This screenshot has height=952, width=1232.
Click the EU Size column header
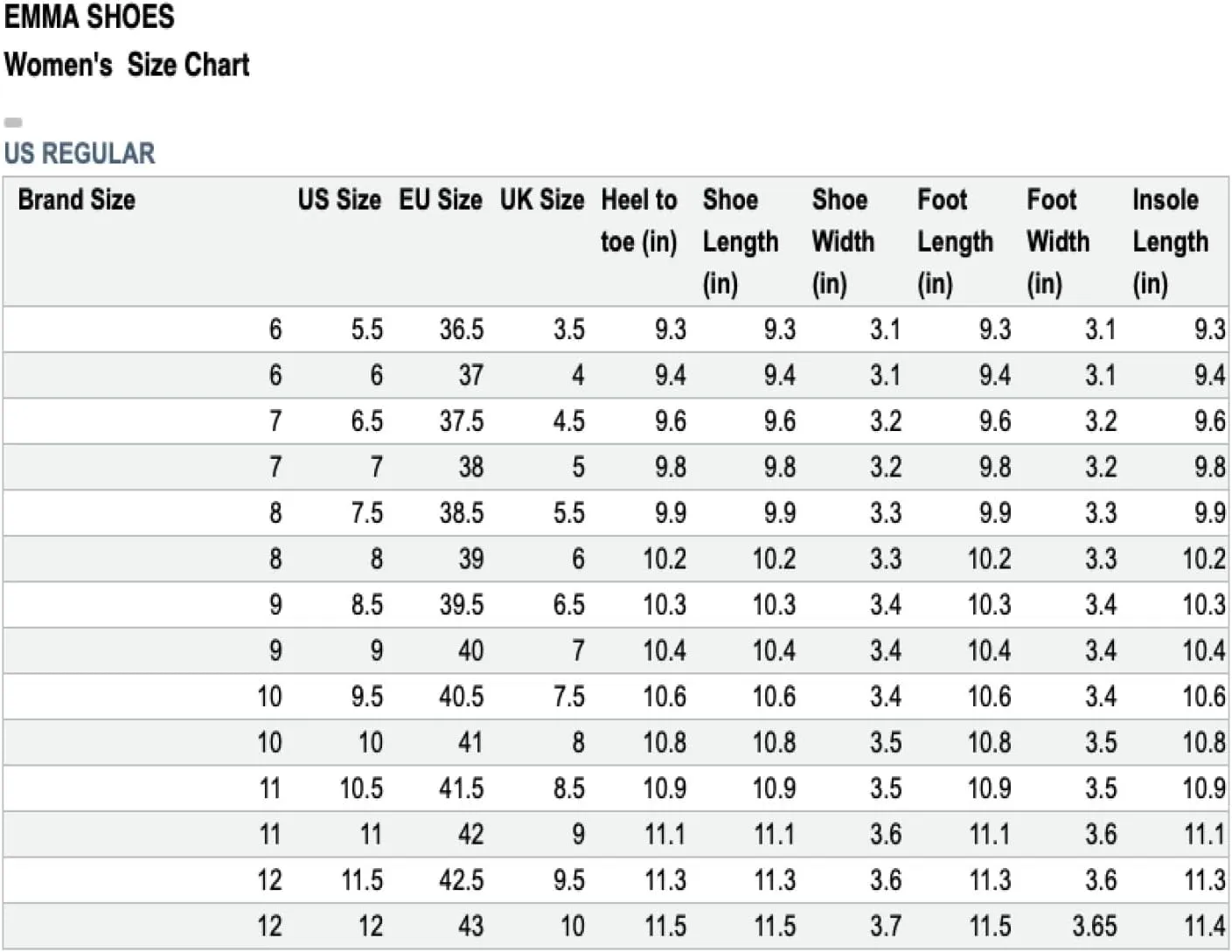click(441, 199)
